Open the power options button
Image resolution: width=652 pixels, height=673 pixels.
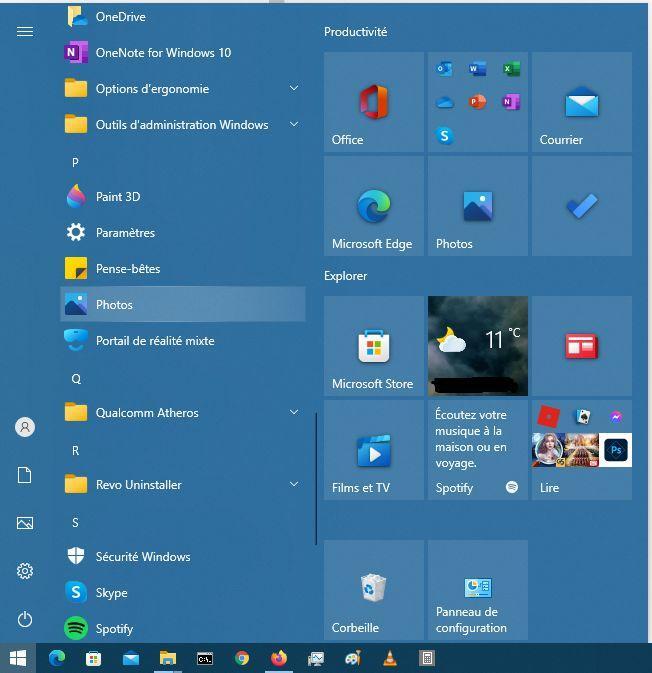point(25,619)
